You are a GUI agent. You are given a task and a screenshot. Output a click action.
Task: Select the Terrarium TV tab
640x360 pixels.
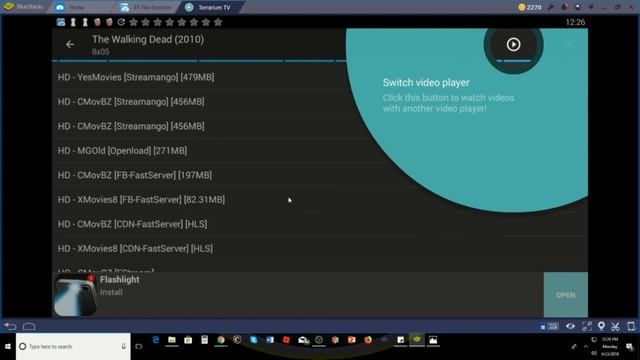[x=211, y=7]
